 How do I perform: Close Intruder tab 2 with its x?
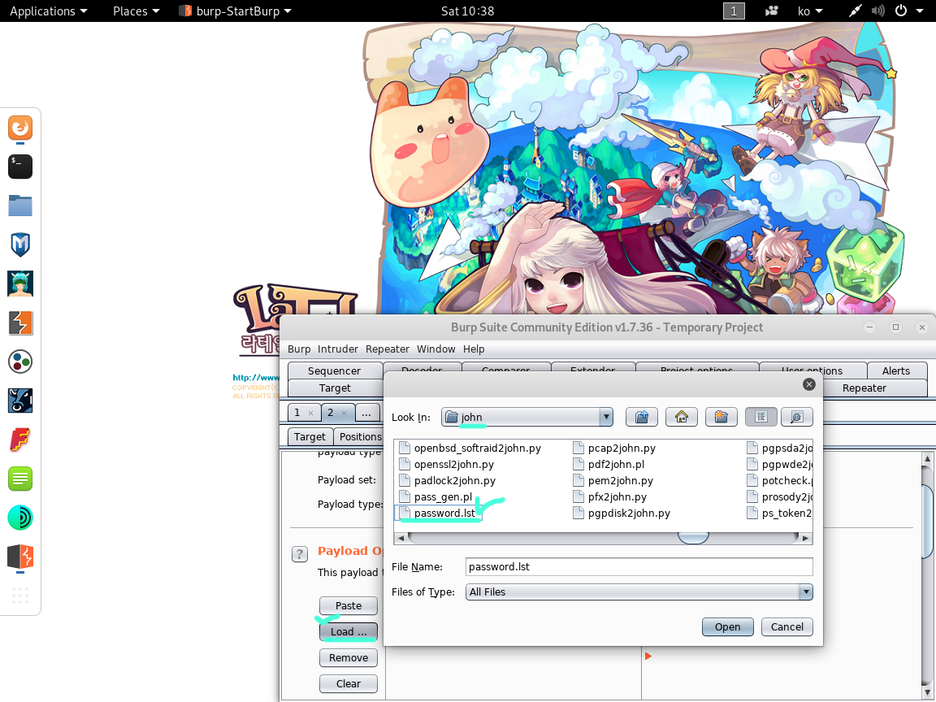pyautogui.click(x=344, y=413)
